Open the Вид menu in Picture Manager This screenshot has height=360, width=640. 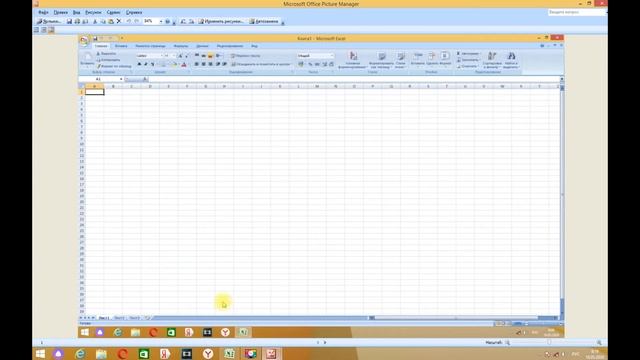click(x=77, y=13)
